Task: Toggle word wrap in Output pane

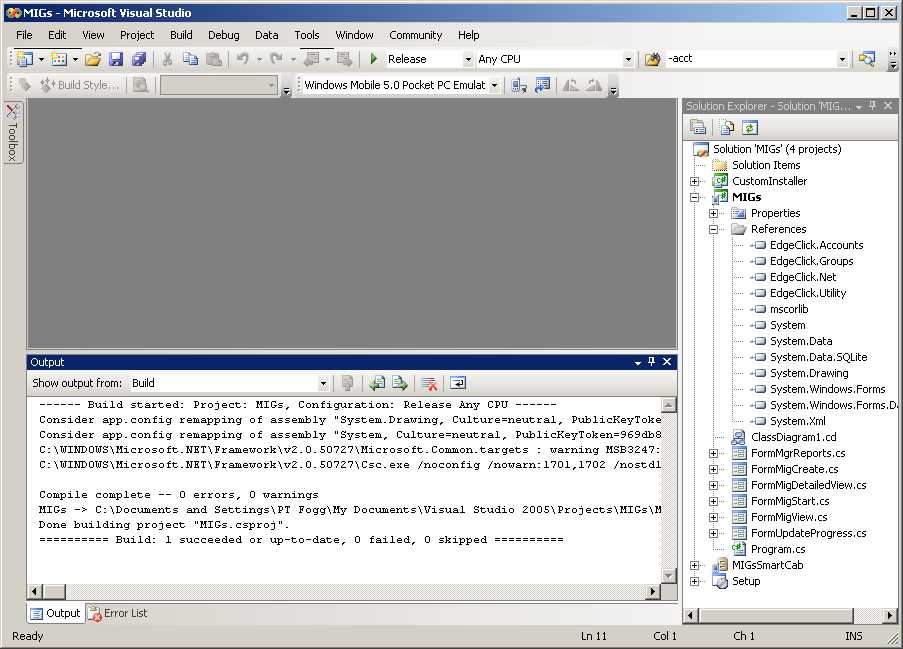Action: [458, 383]
